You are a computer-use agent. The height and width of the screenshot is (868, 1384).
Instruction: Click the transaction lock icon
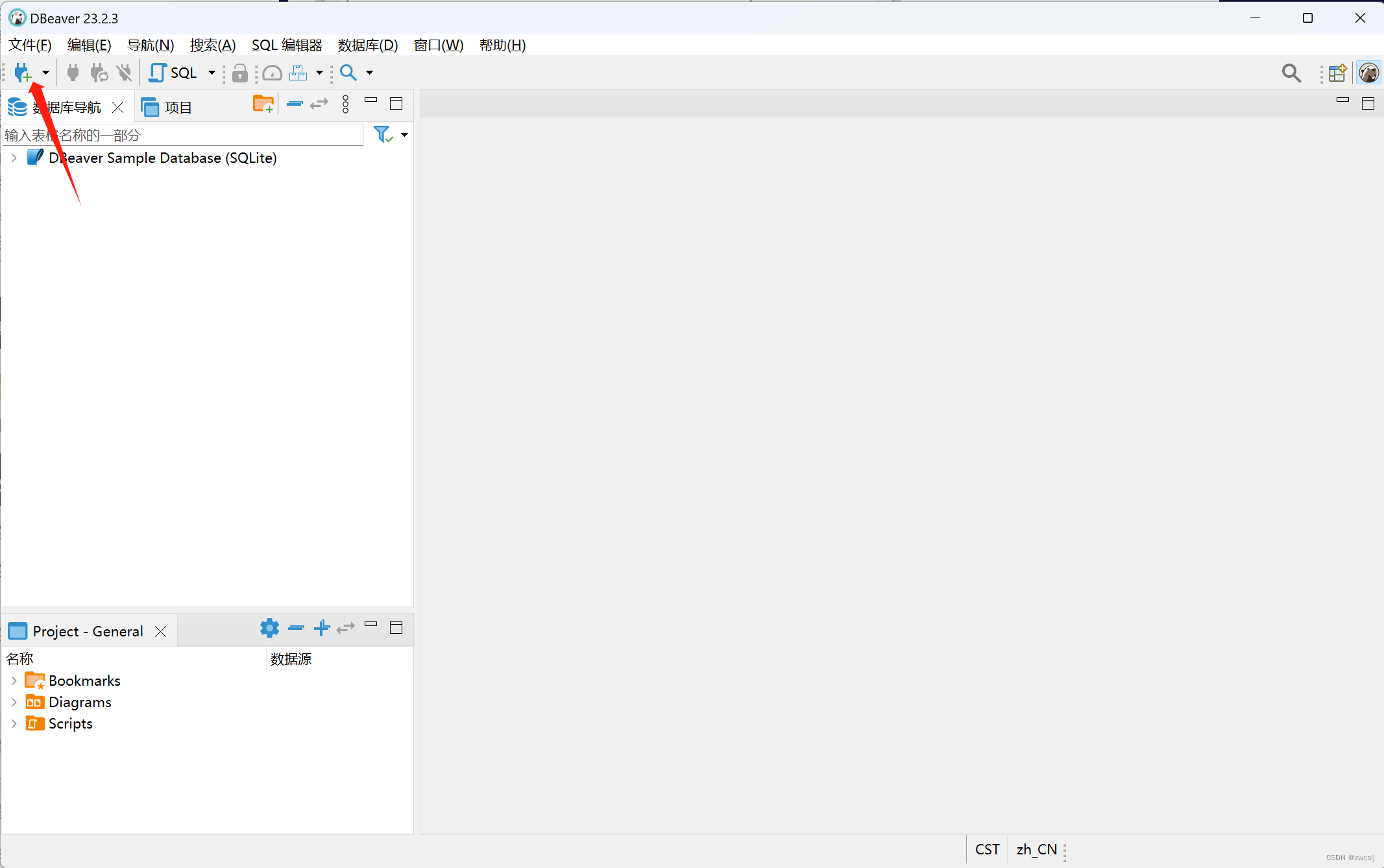tap(239, 73)
